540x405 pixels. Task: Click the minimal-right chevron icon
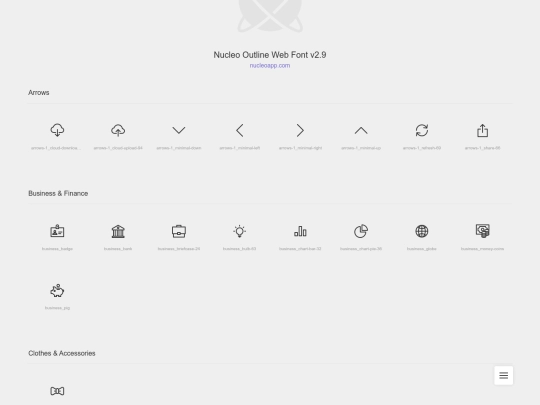[300, 130]
